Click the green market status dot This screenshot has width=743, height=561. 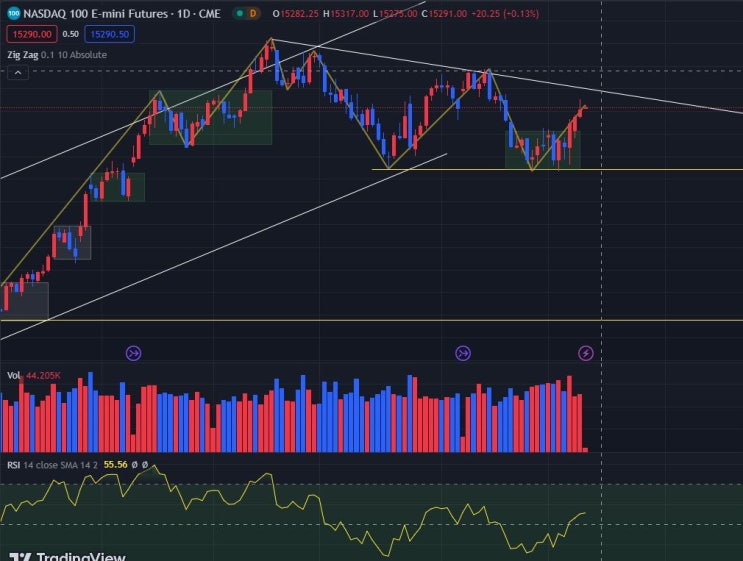point(240,14)
